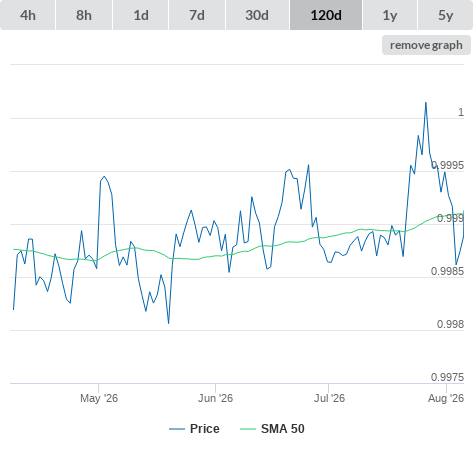
Task: Click the green SMA 50 line swatch
Action: (248, 429)
